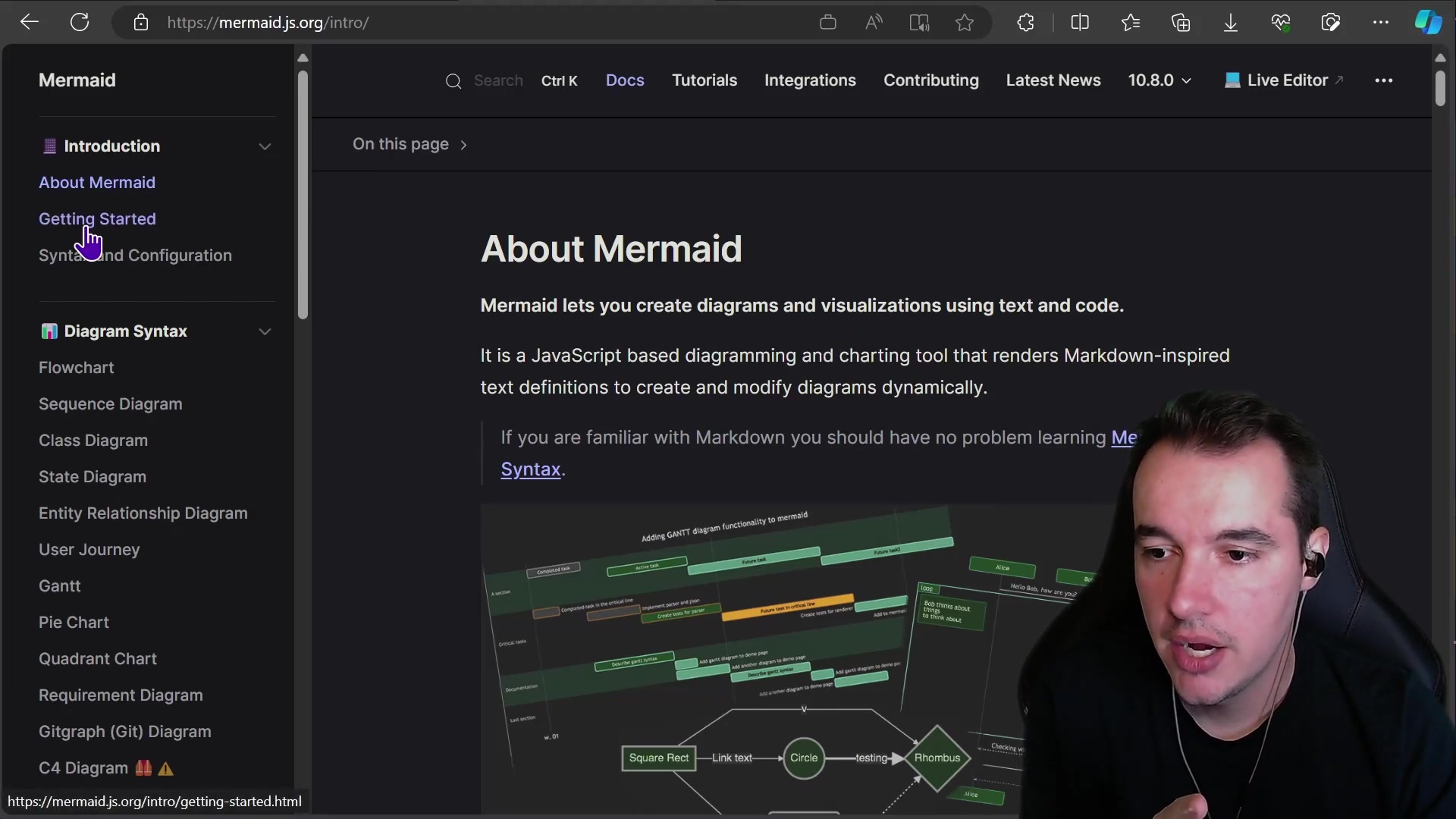
Task: Reload the page with the refresh icon
Action: (80, 22)
